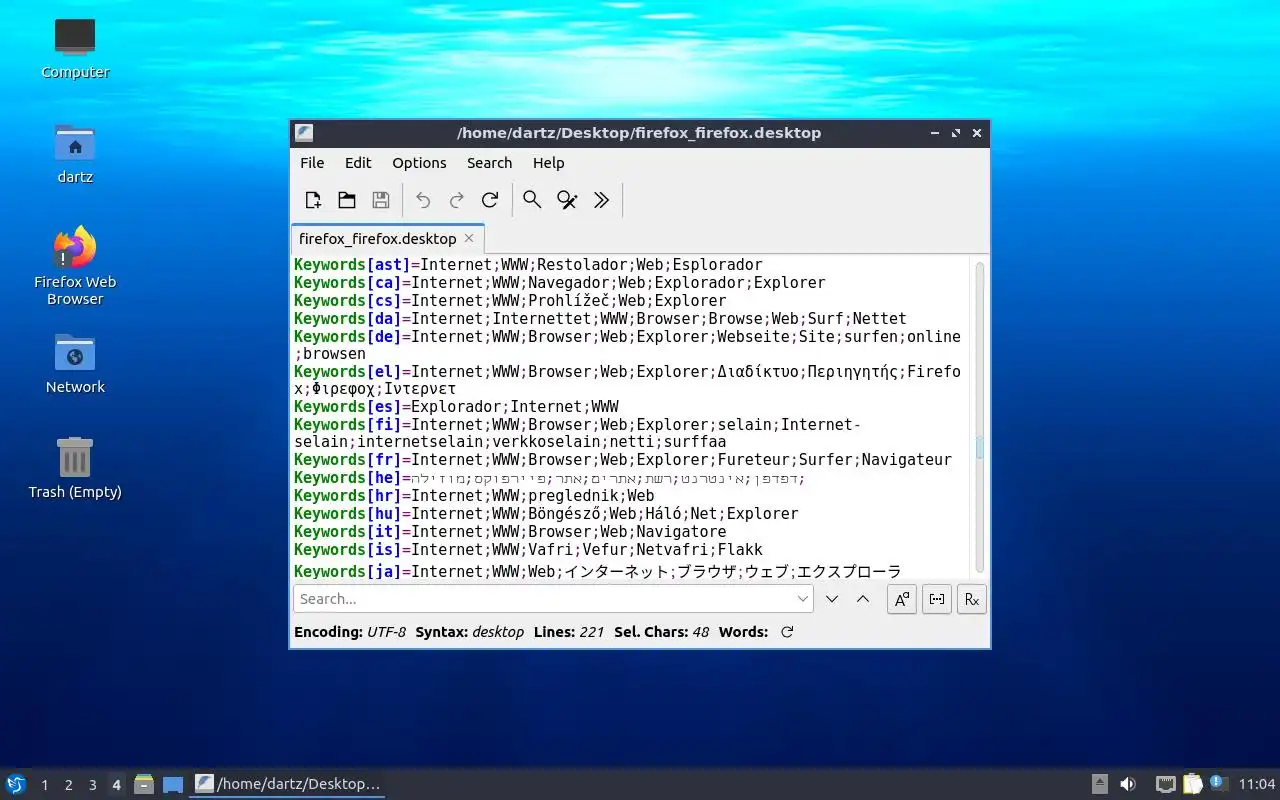The height and width of the screenshot is (800, 1280).
Task: Open the Lubuntu start menu icon
Action: 16,784
